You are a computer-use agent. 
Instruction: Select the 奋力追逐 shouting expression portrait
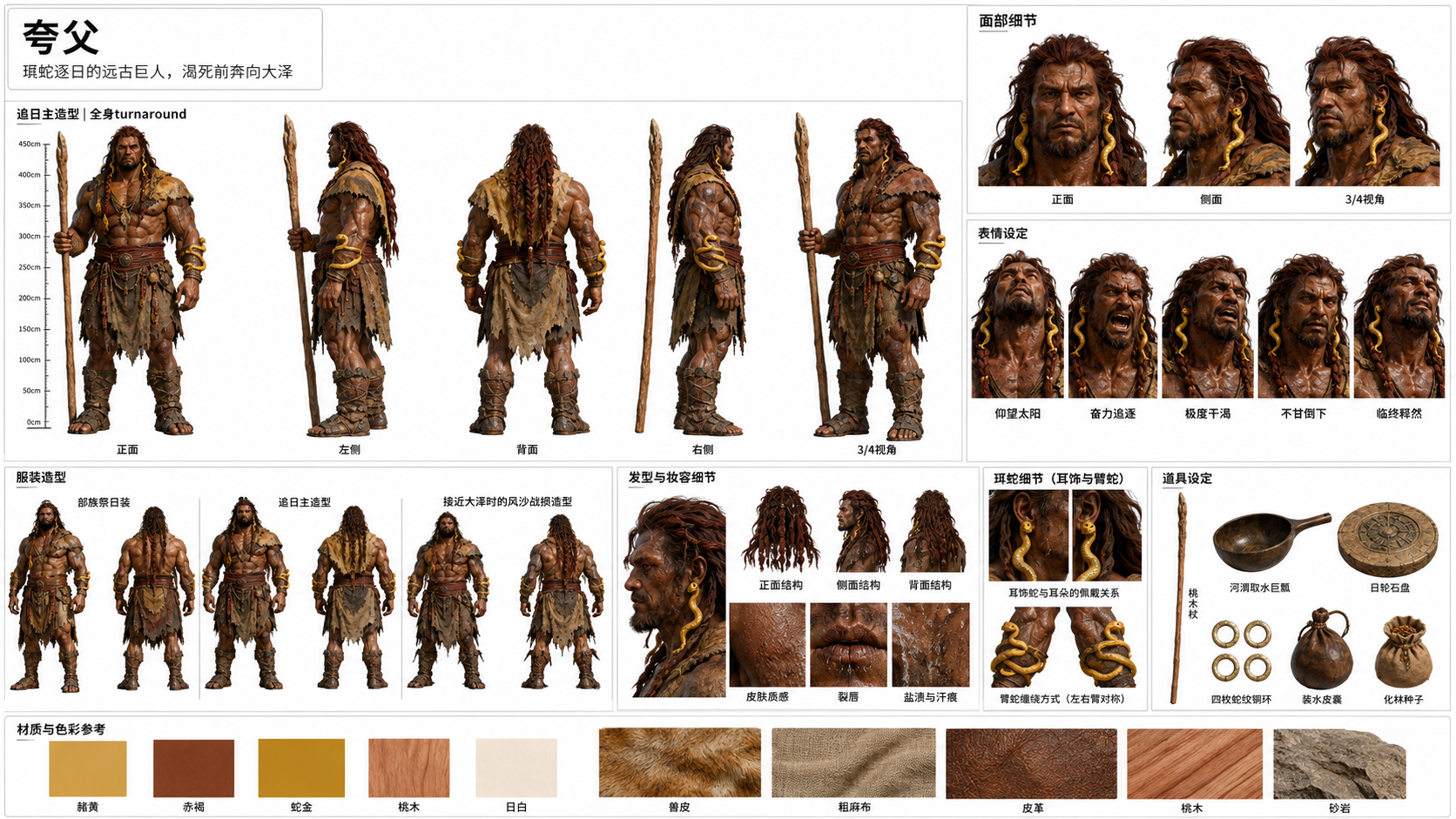[x=1113, y=326]
